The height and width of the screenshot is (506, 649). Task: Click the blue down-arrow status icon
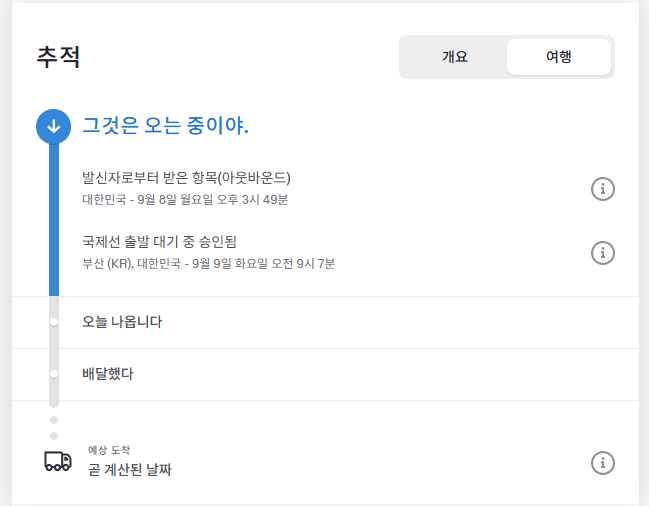click(53, 126)
